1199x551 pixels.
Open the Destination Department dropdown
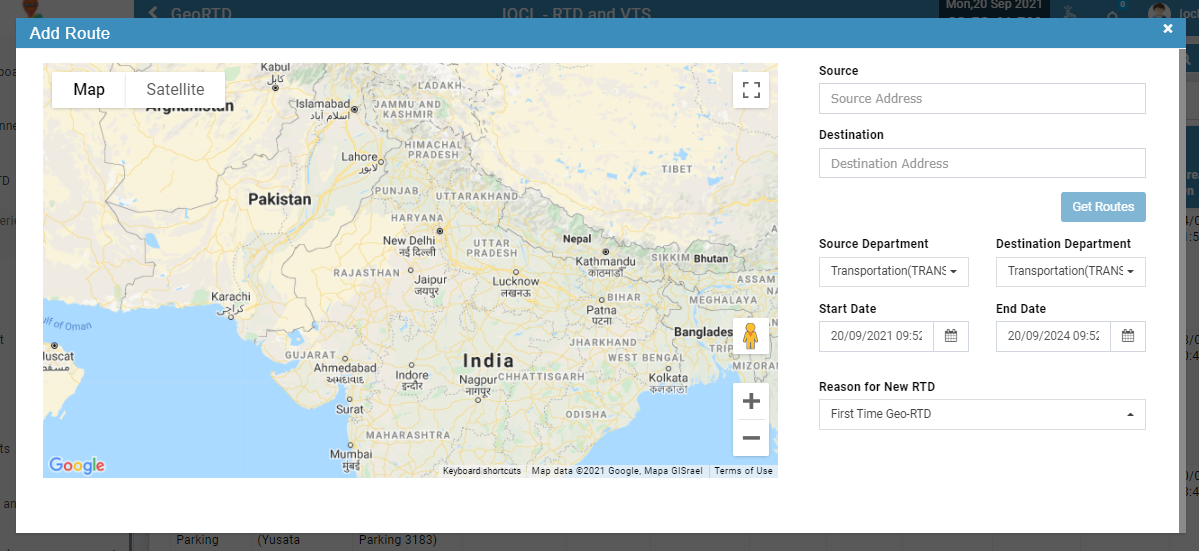click(x=1071, y=271)
